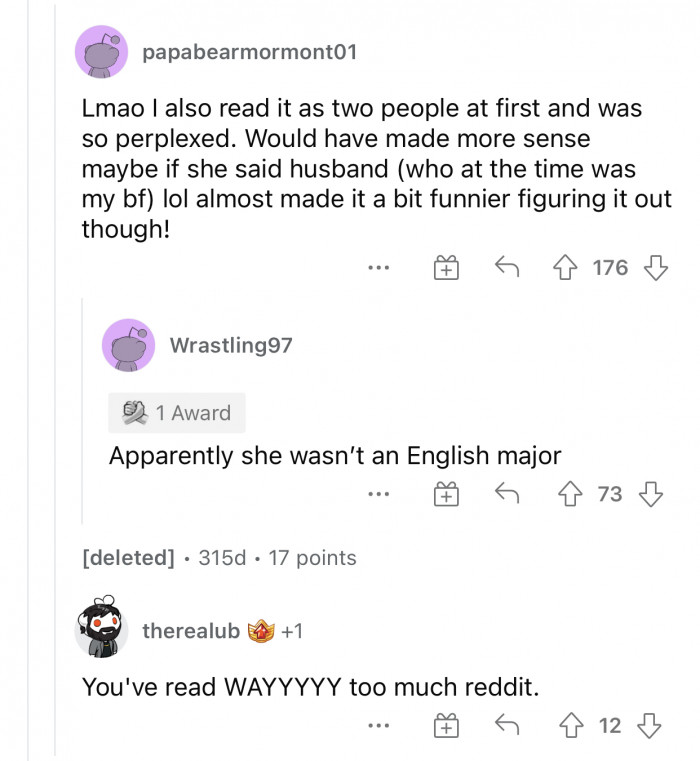Viewport: 700px width, 761px height.
Task: Click the therealub username
Action: 191,631
